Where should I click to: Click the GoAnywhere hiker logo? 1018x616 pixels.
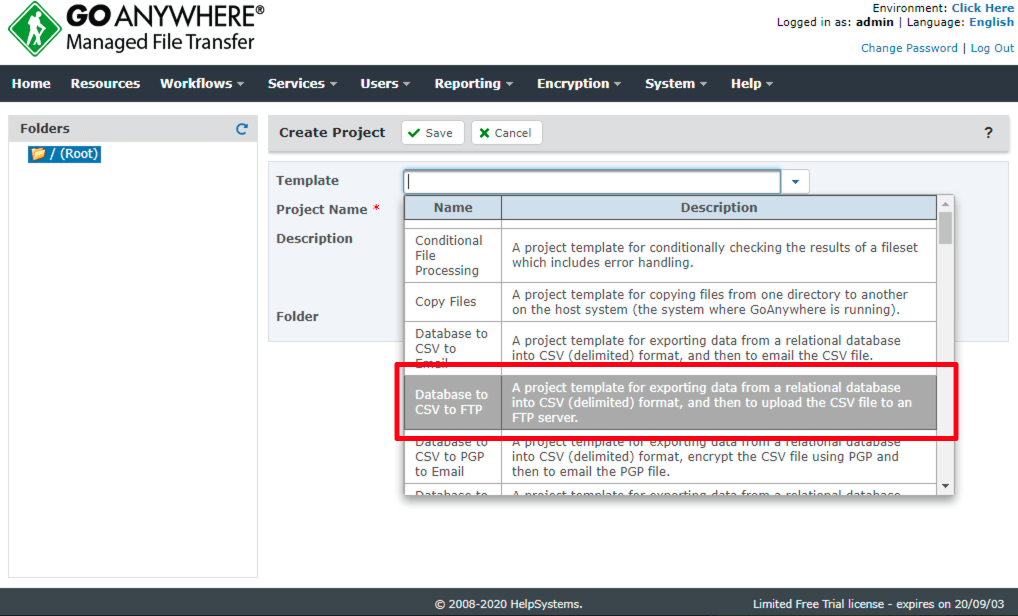point(34,29)
